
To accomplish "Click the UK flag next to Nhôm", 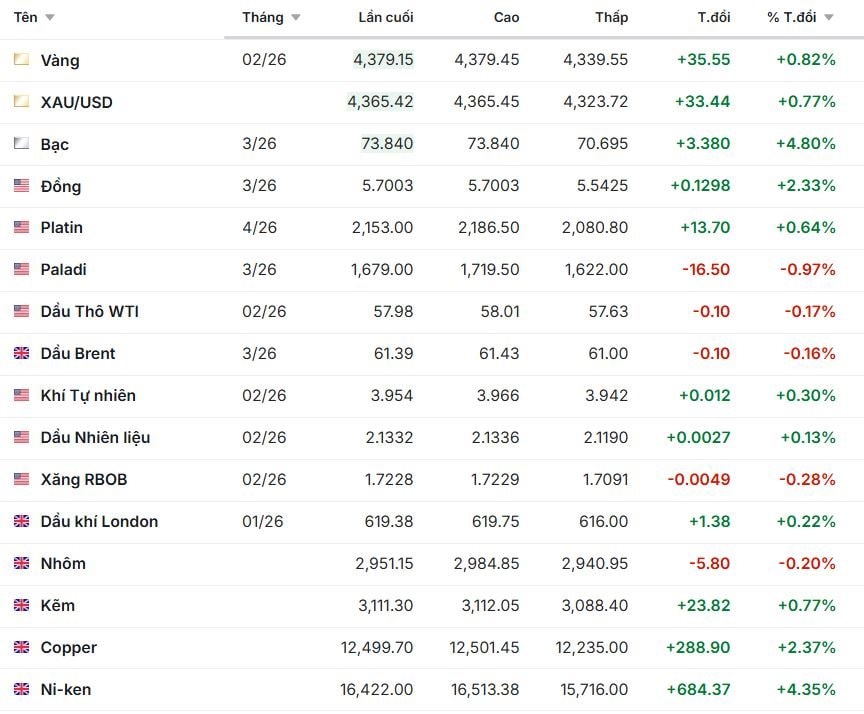I will pyautogui.click(x=21, y=563).
